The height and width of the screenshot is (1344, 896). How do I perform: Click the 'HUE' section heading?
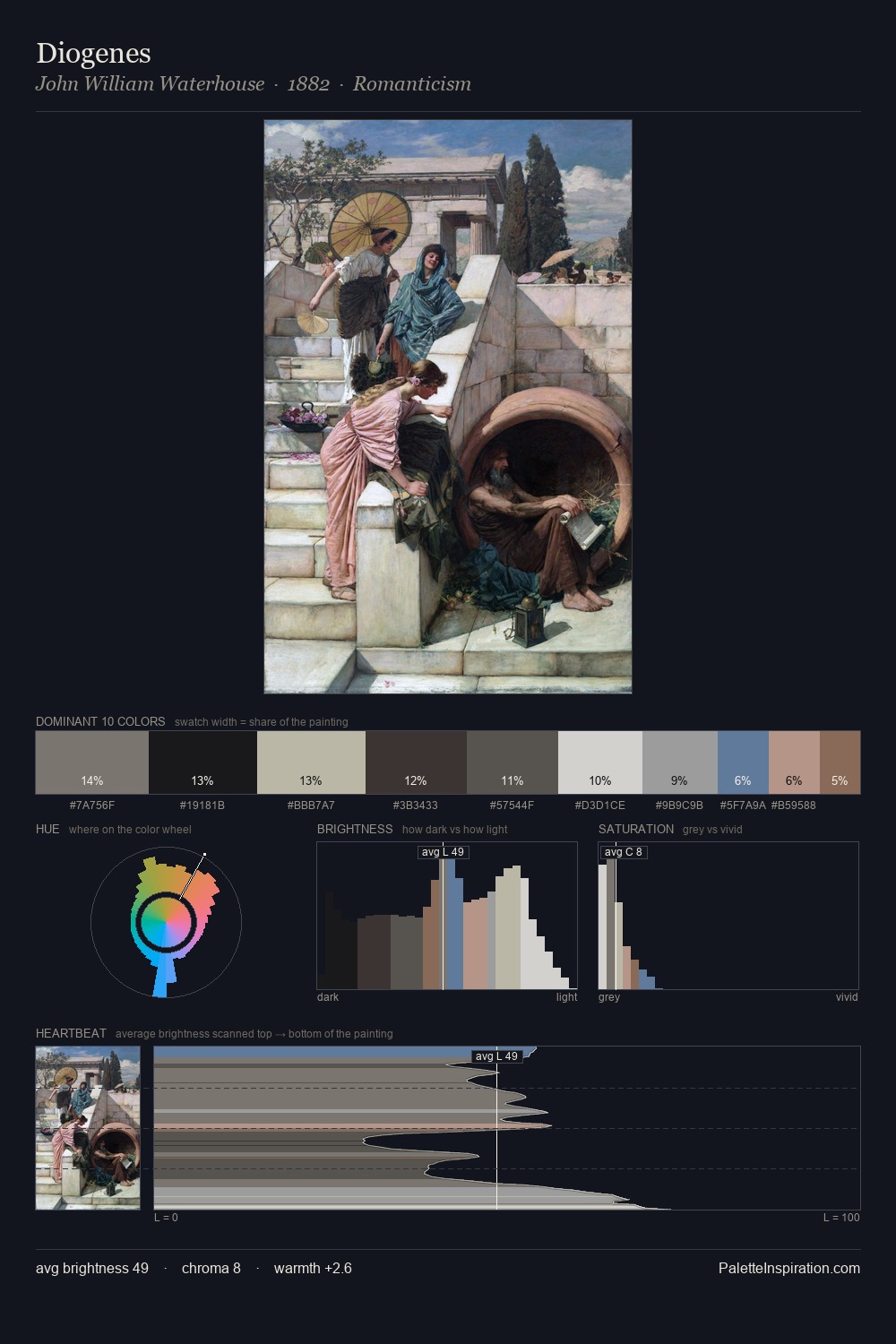(x=47, y=829)
